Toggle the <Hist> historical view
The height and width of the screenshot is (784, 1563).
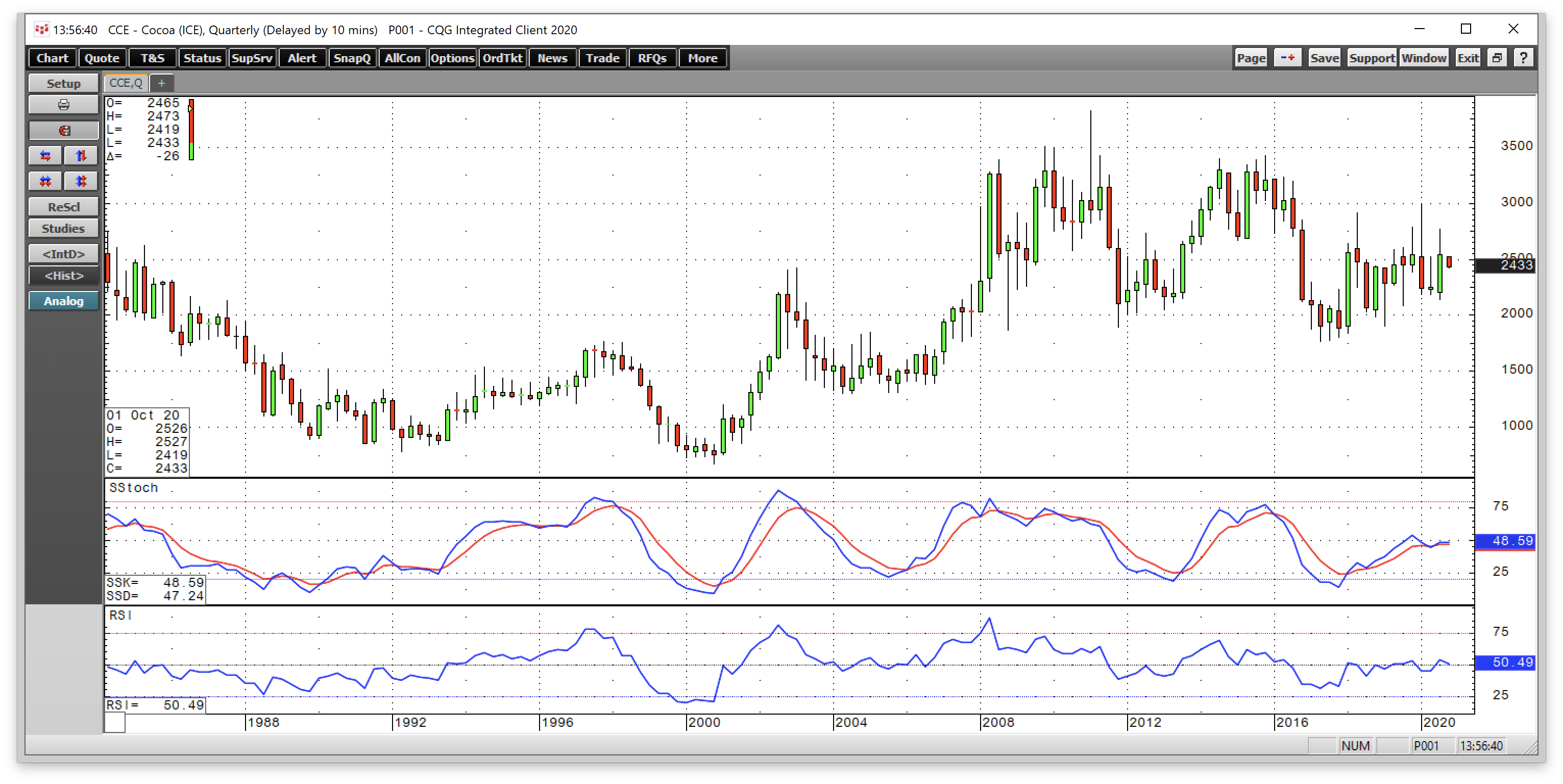coord(63,276)
